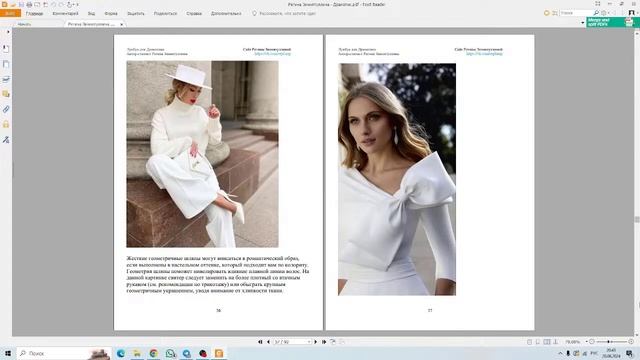Click the zoom slider handle

[609, 342]
